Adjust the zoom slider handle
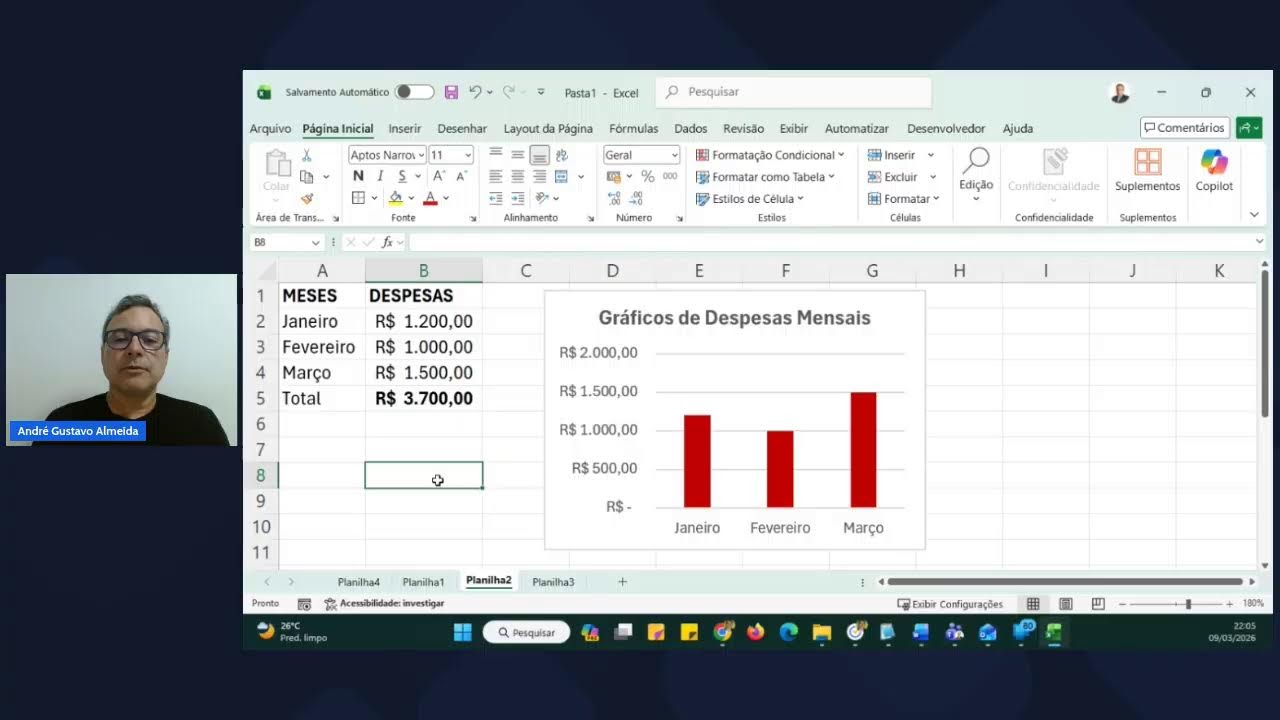This screenshot has width=1280, height=720. coord(1188,604)
